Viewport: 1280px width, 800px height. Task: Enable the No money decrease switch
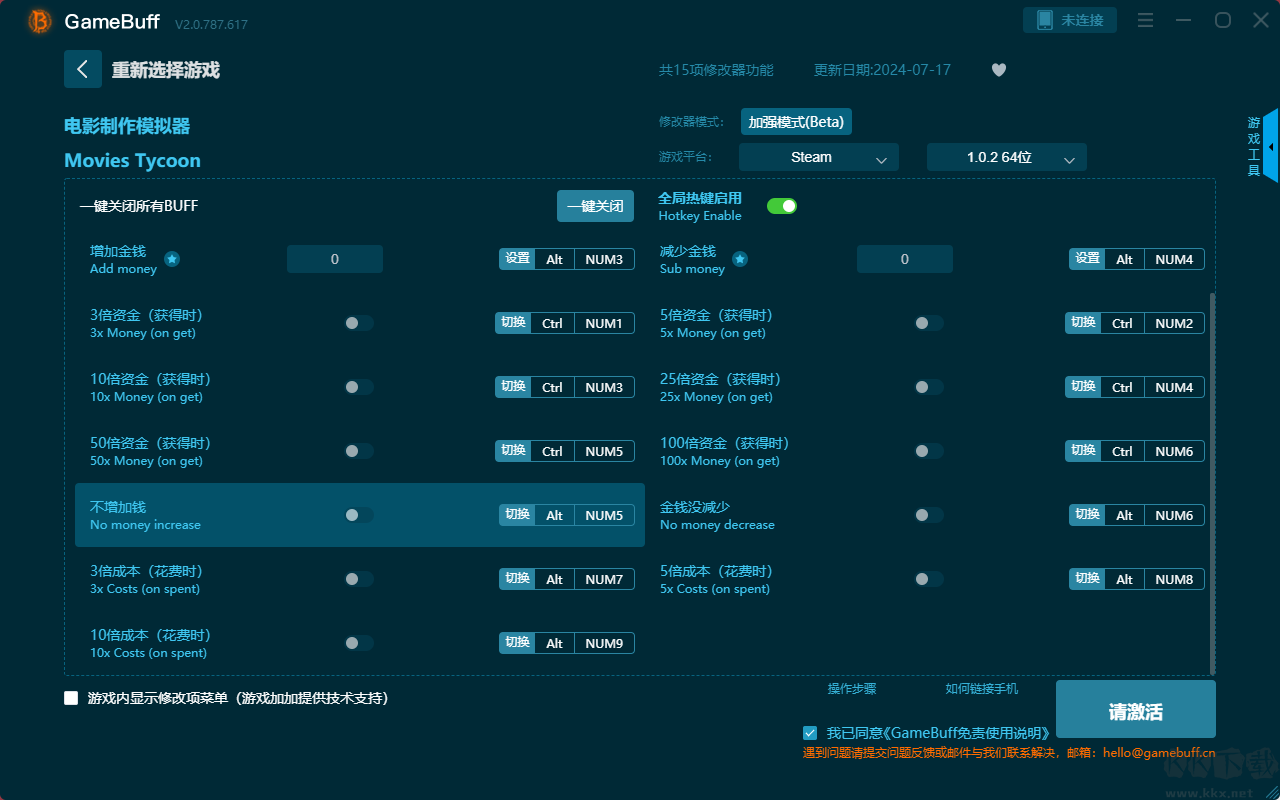point(928,515)
